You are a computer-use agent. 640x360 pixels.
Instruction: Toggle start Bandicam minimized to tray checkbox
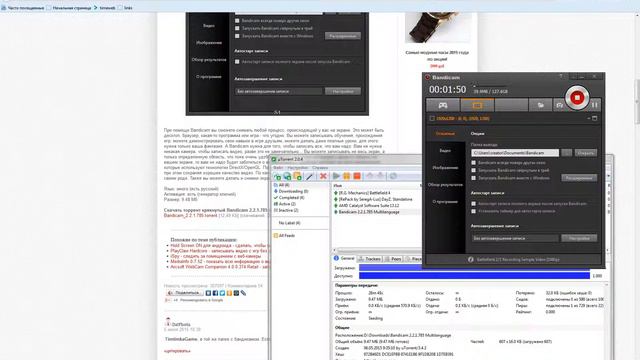tap(473, 170)
